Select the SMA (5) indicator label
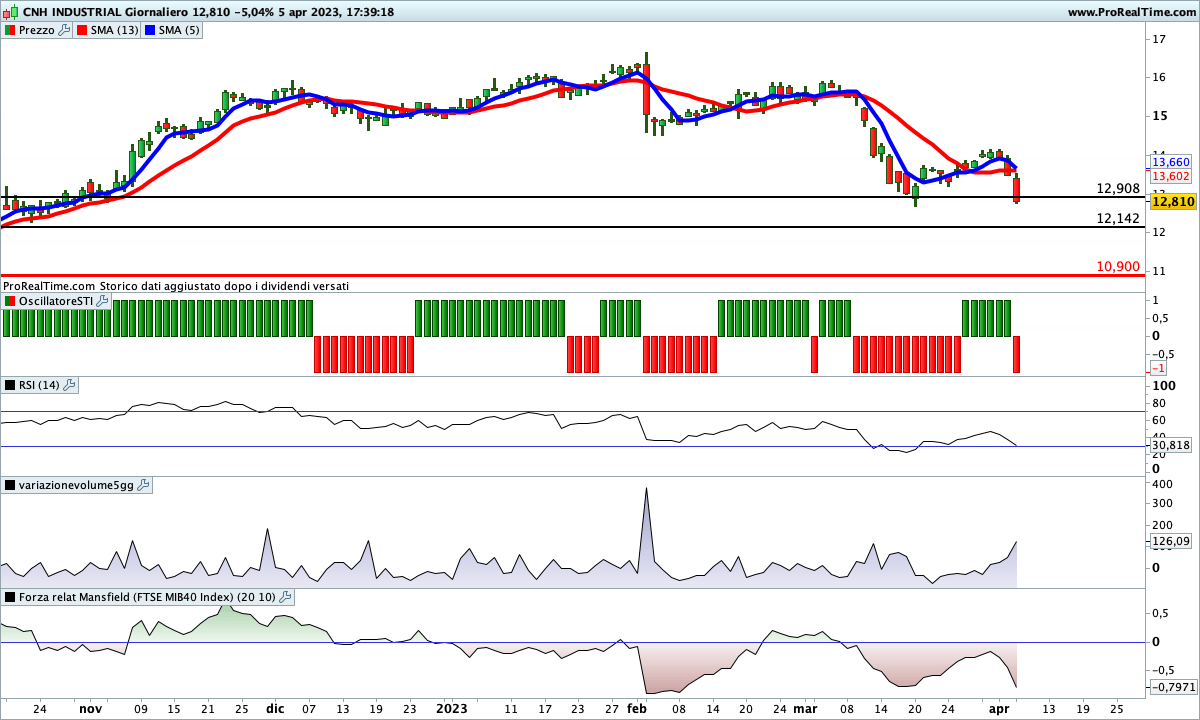 pos(180,30)
